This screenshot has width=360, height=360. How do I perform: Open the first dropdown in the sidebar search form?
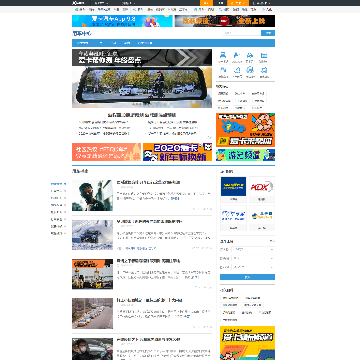253,249
